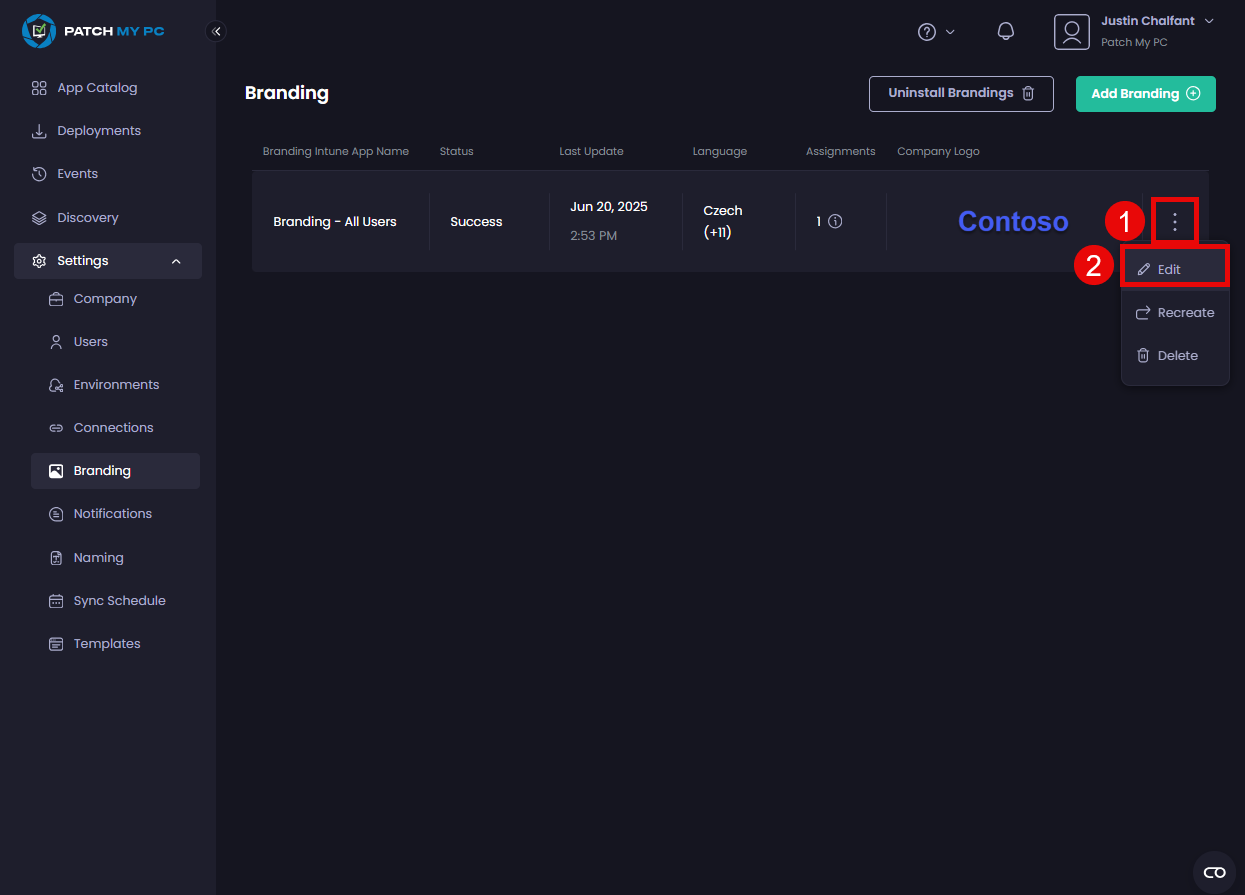Collapse the sidebar with double-chevron button

(x=216, y=31)
